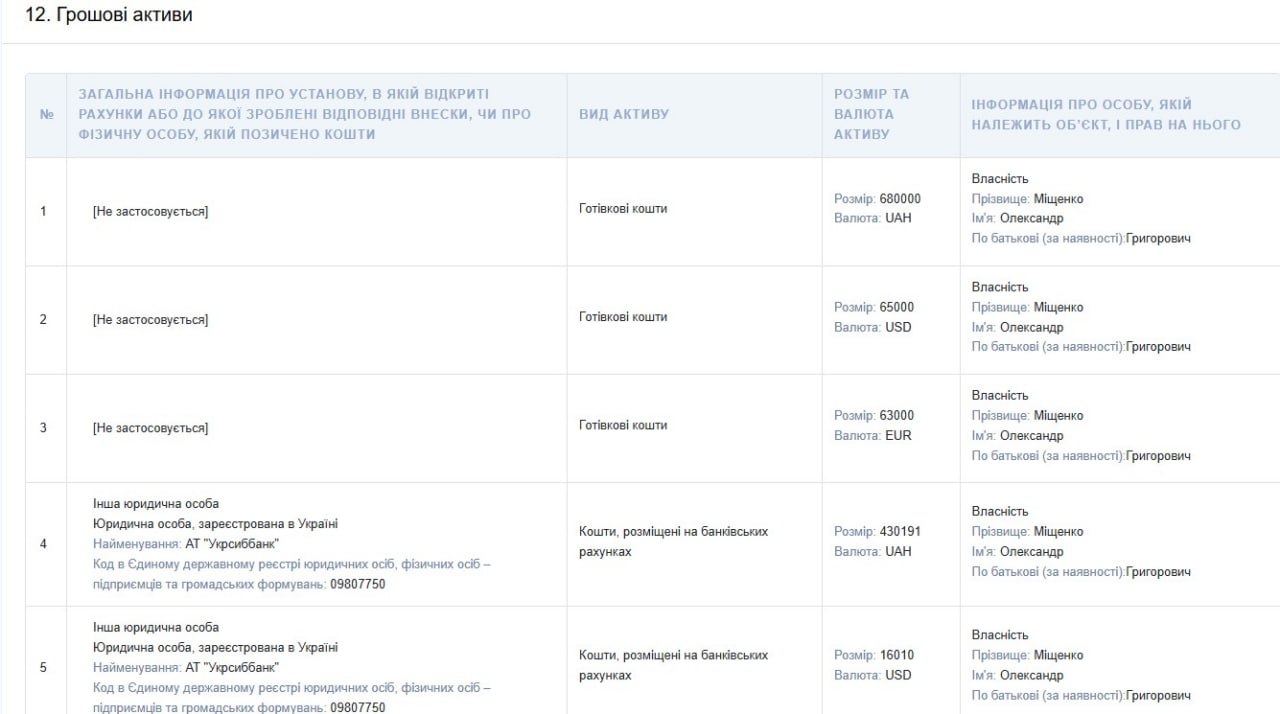Click the "Загальна інформація про установу" column header
Viewport: 1280px width, 714px height.
coord(304,114)
